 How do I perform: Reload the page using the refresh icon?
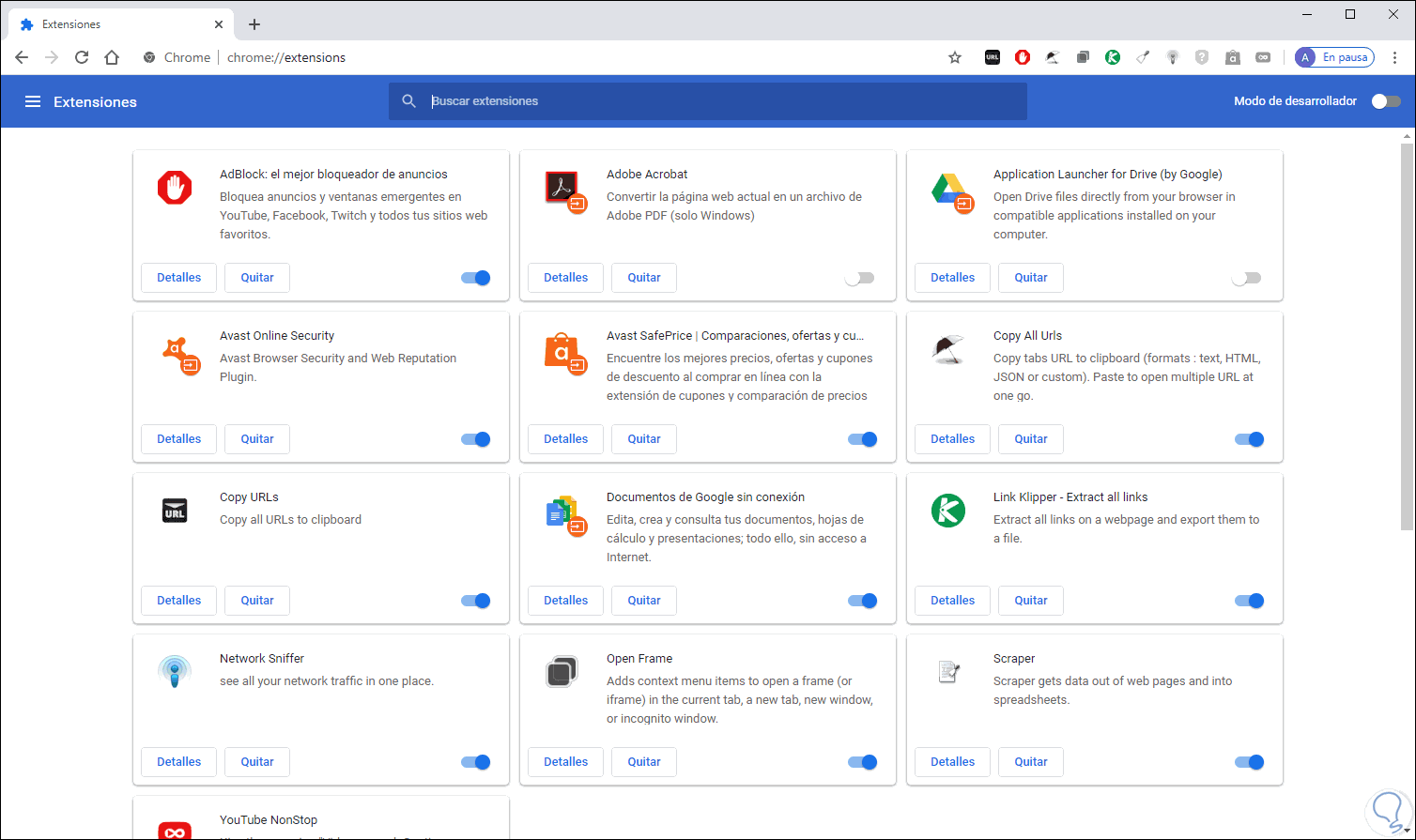point(82,57)
